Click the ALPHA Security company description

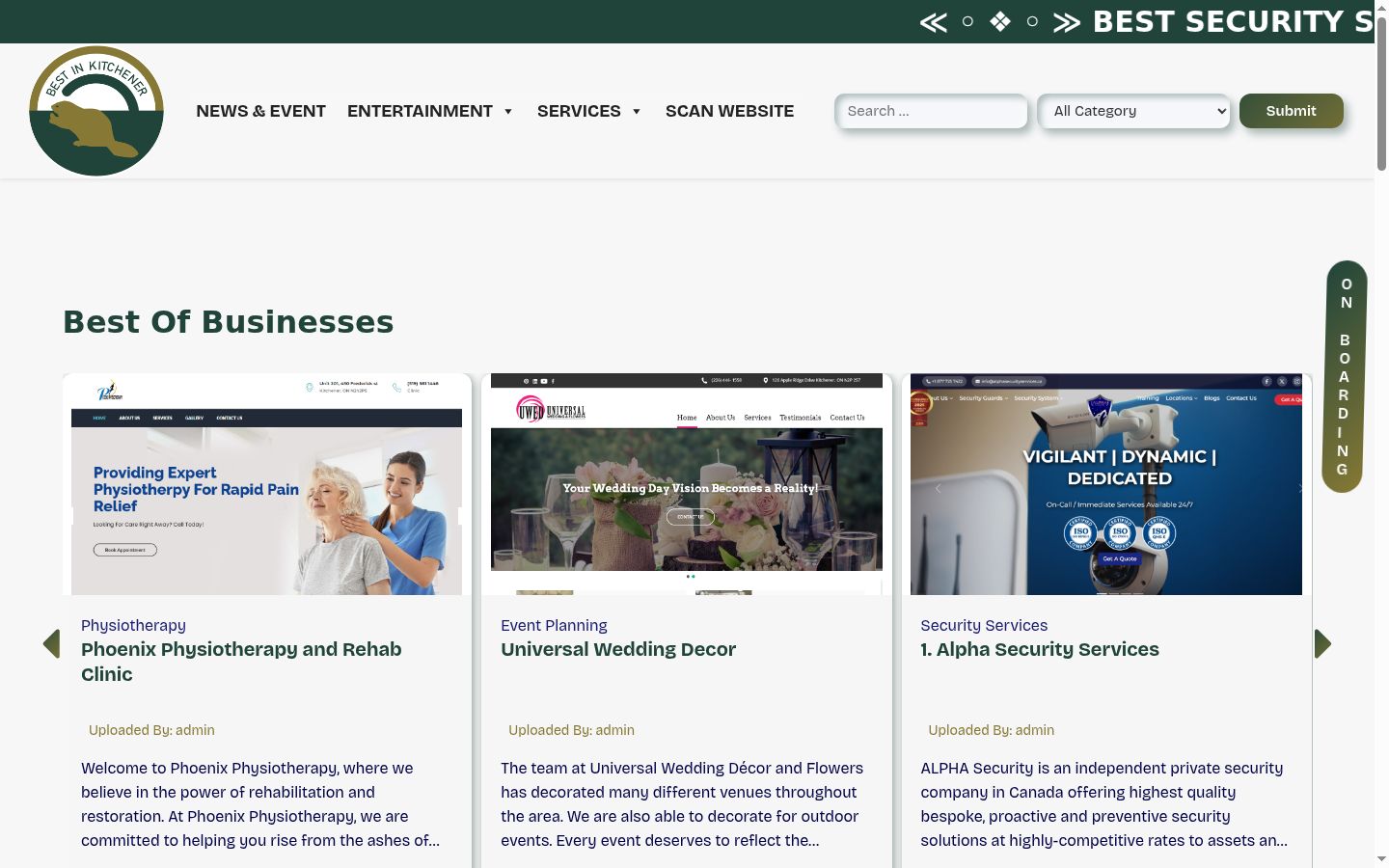coord(1103,804)
